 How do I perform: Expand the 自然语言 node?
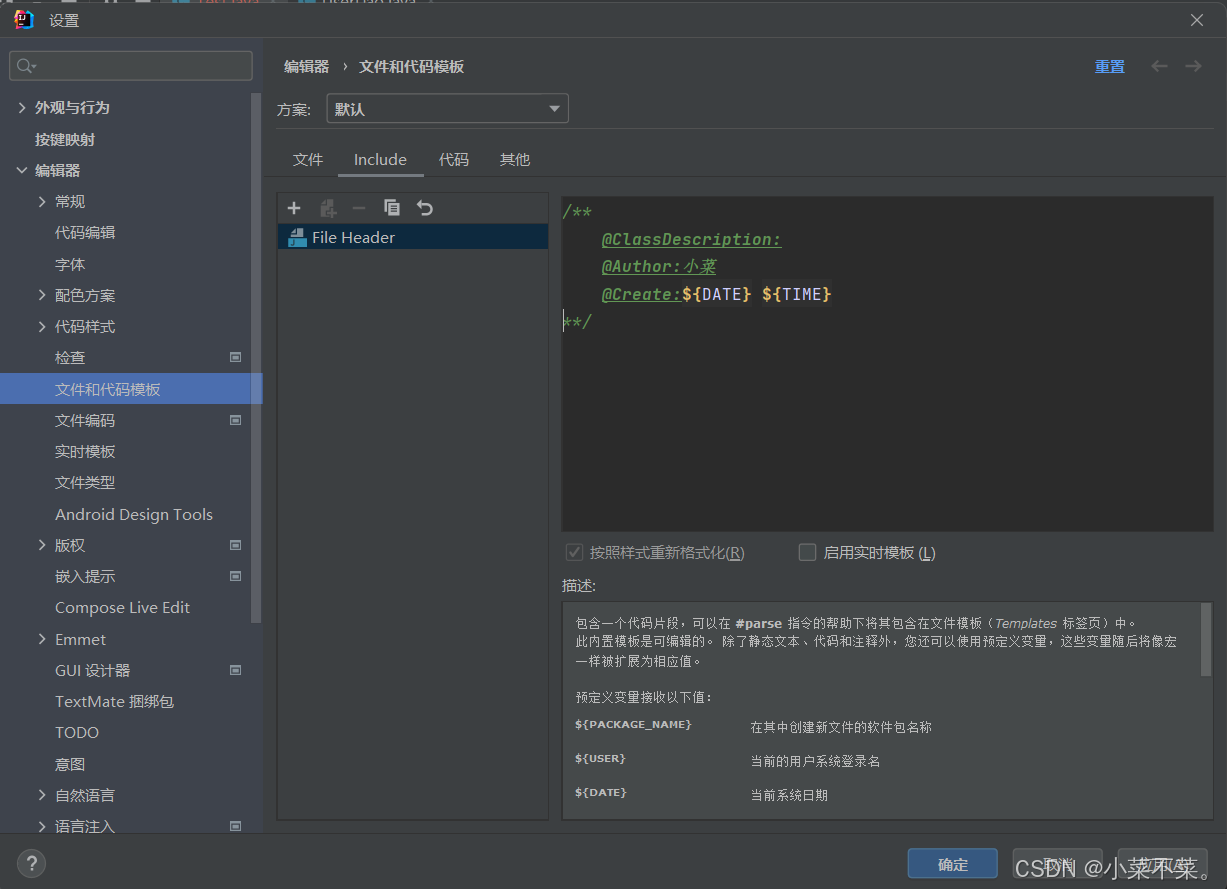pyautogui.click(x=42, y=795)
